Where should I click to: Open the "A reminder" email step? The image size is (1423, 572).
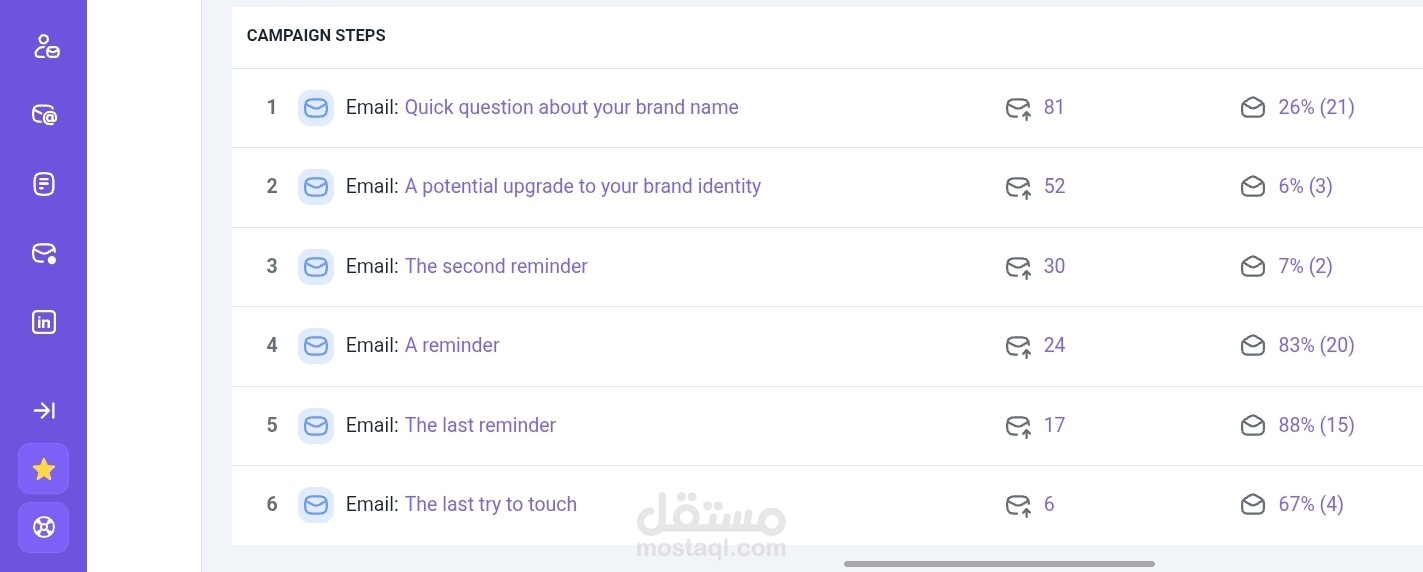451,345
